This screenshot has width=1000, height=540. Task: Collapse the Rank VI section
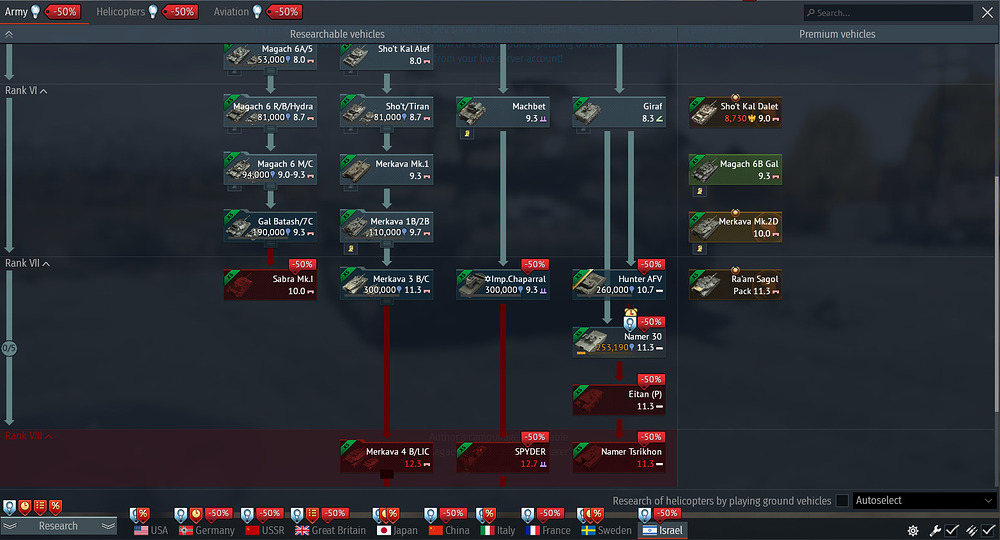coord(26,91)
